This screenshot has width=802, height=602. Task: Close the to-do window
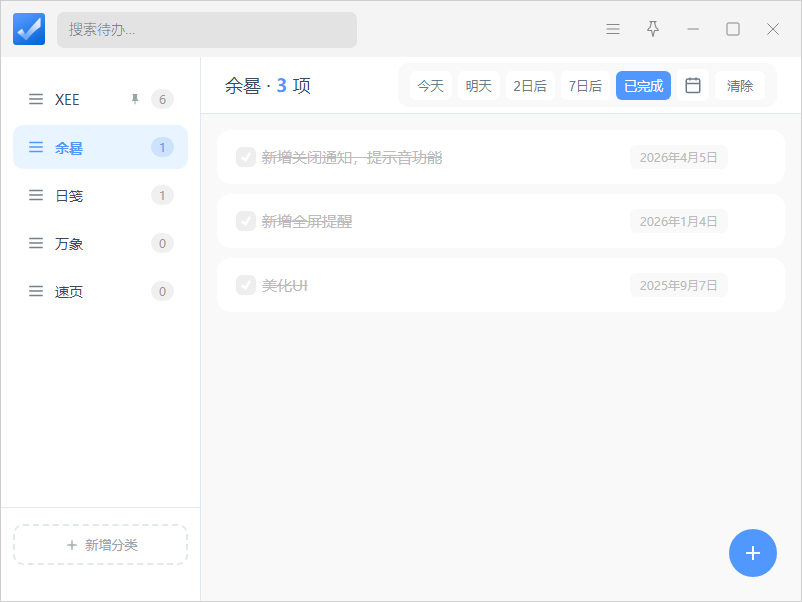click(773, 29)
